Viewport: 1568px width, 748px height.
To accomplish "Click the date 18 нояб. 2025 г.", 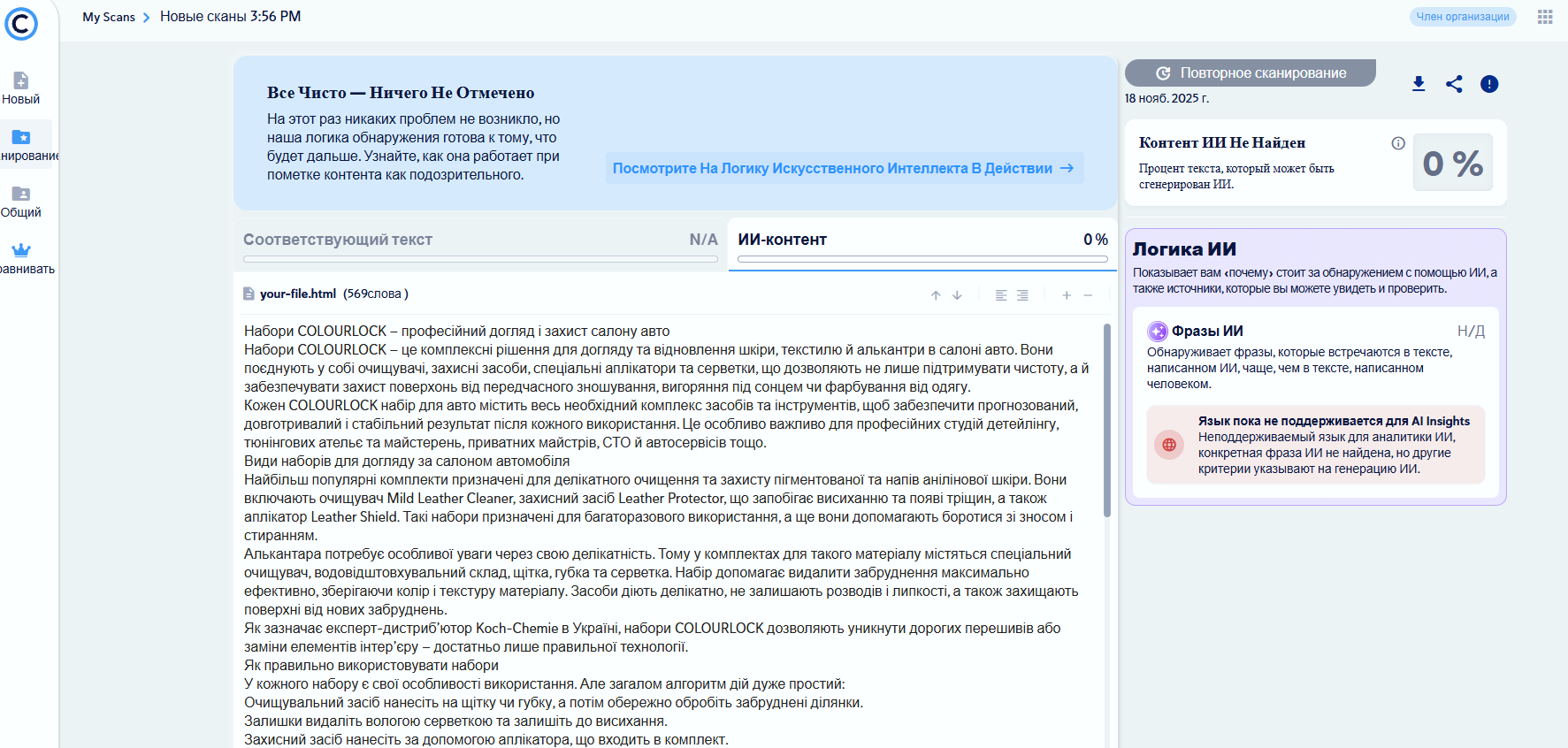I will click(x=1166, y=98).
